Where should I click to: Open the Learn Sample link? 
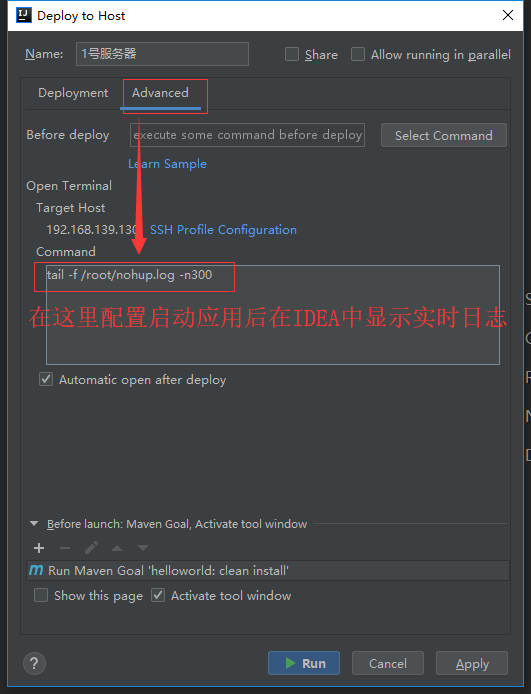pos(167,164)
